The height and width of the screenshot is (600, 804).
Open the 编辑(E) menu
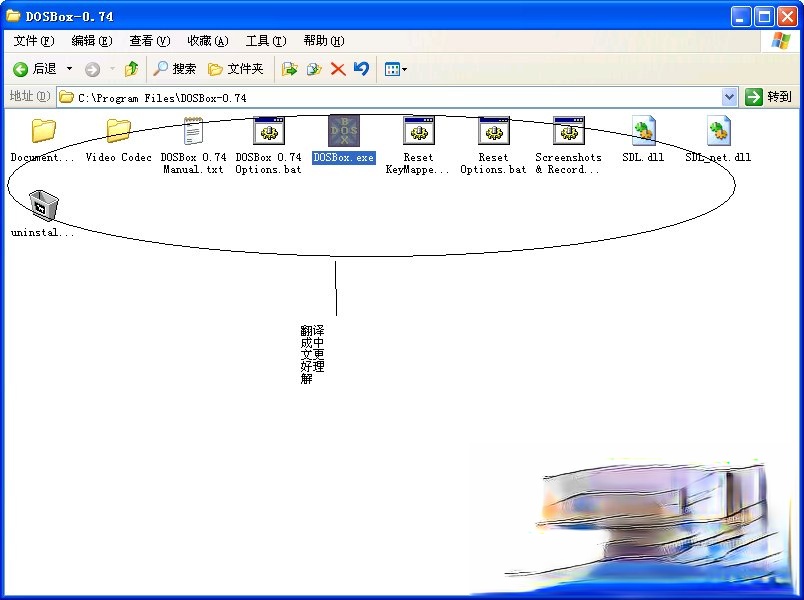click(92, 41)
